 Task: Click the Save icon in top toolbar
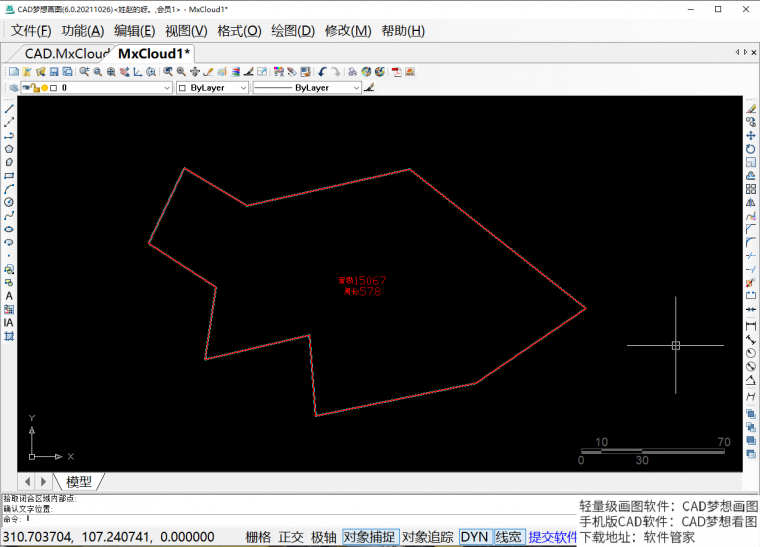(x=54, y=72)
